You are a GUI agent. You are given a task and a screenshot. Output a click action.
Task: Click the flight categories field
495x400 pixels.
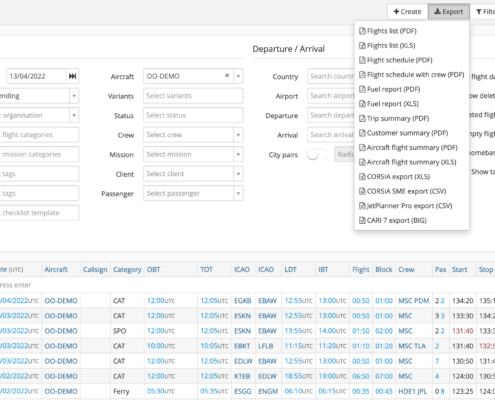coord(39,135)
